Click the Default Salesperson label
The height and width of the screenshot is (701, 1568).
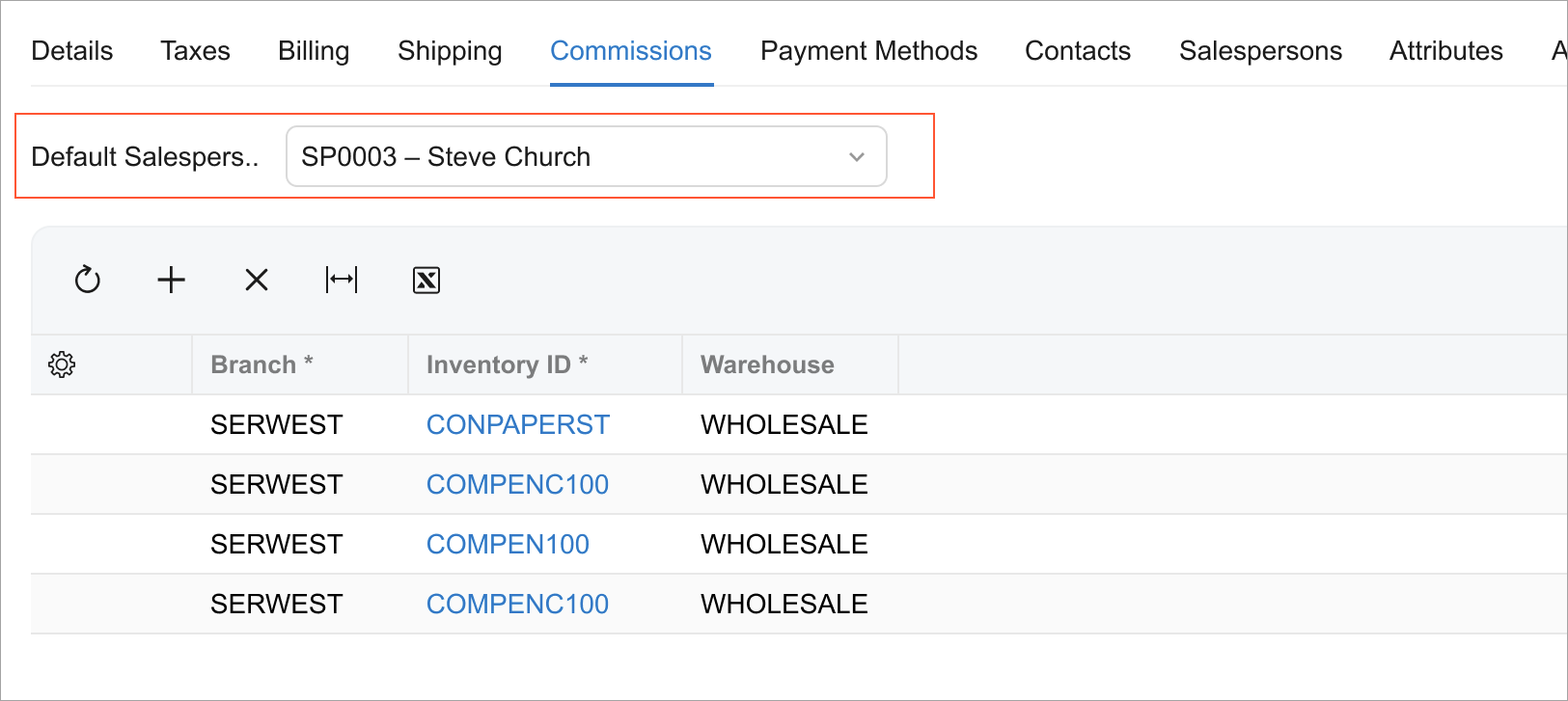click(x=145, y=157)
